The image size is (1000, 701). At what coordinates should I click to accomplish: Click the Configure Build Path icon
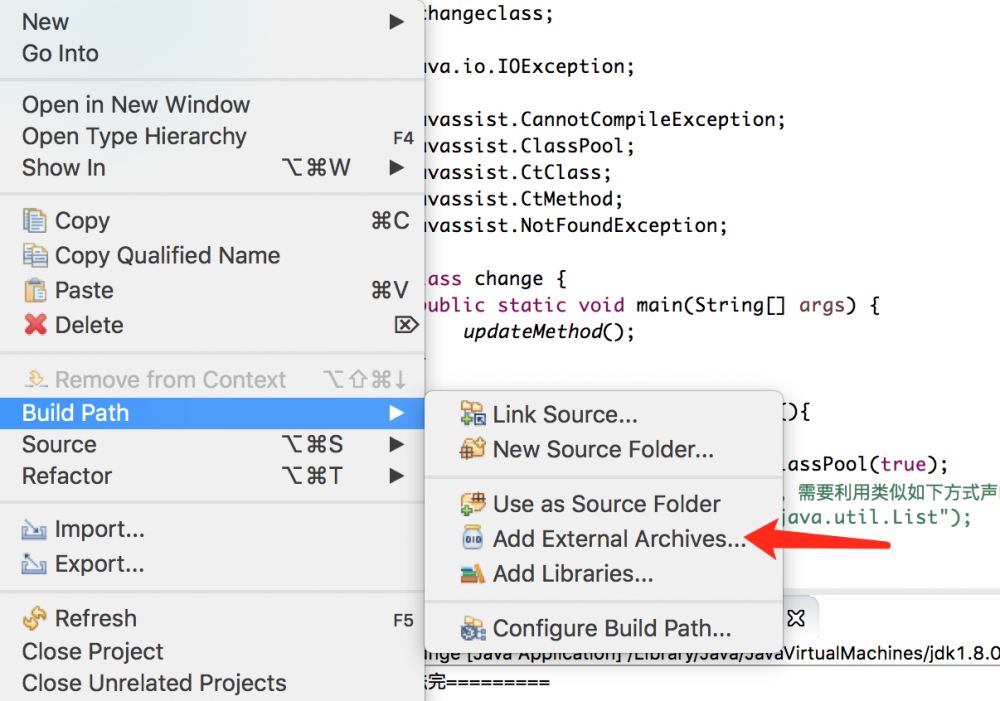click(x=472, y=629)
